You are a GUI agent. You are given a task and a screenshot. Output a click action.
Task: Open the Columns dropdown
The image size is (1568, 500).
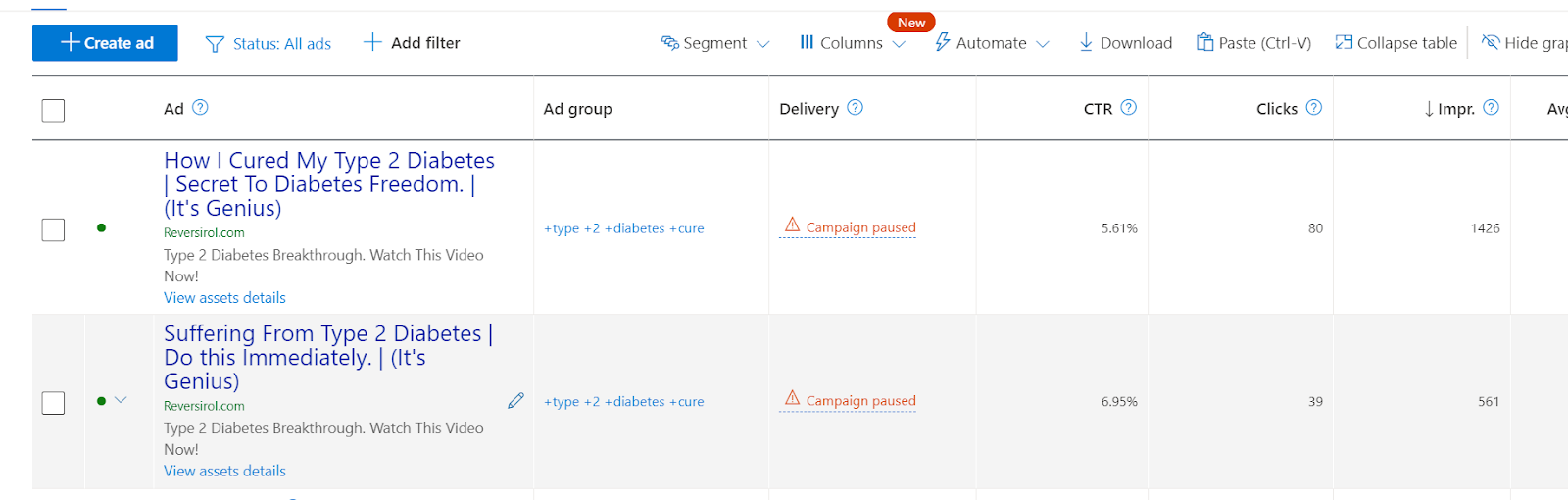(x=852, y=43)
